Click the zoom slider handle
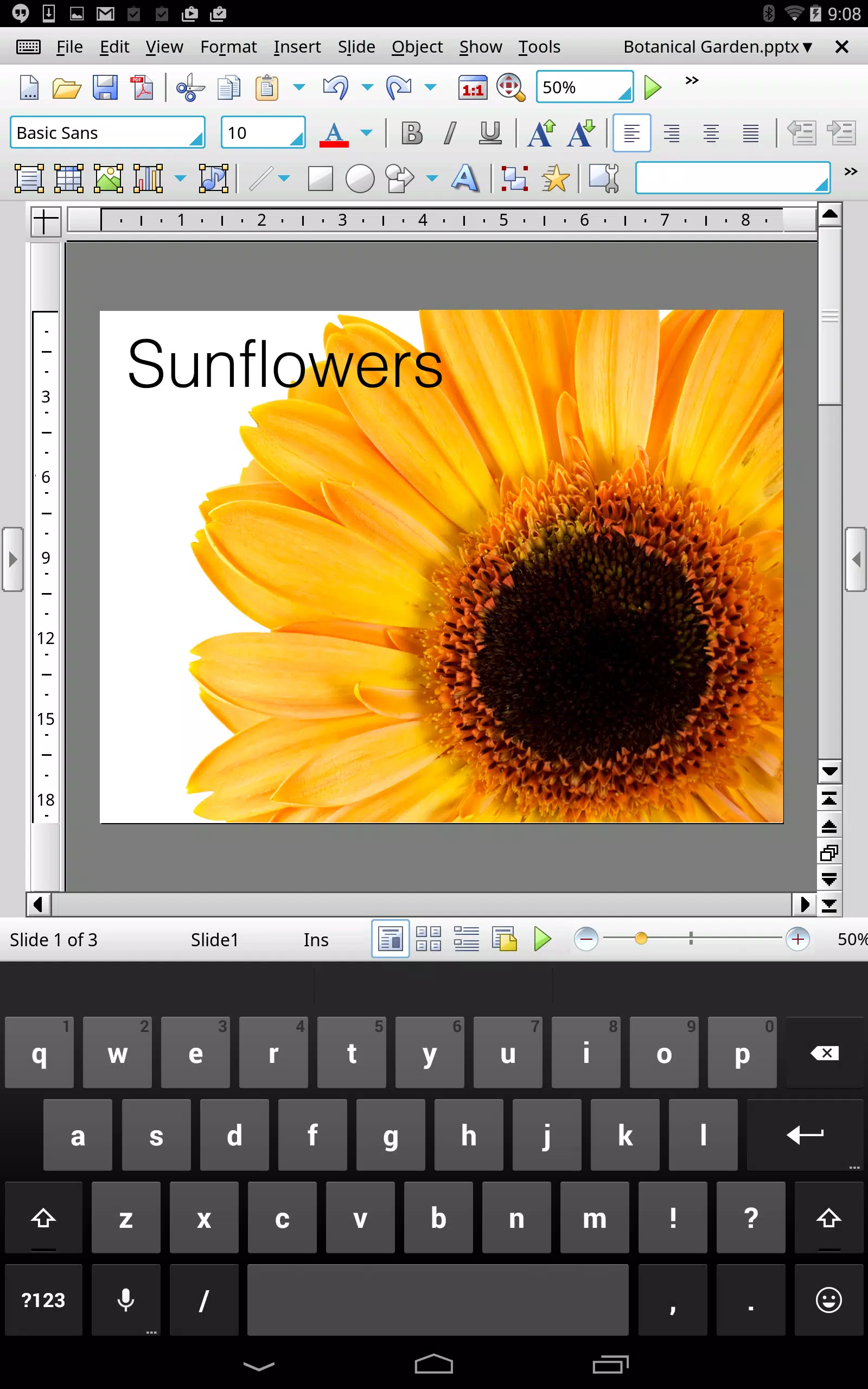Viewport: 868px width, 1389px height. tap(641, 939)
